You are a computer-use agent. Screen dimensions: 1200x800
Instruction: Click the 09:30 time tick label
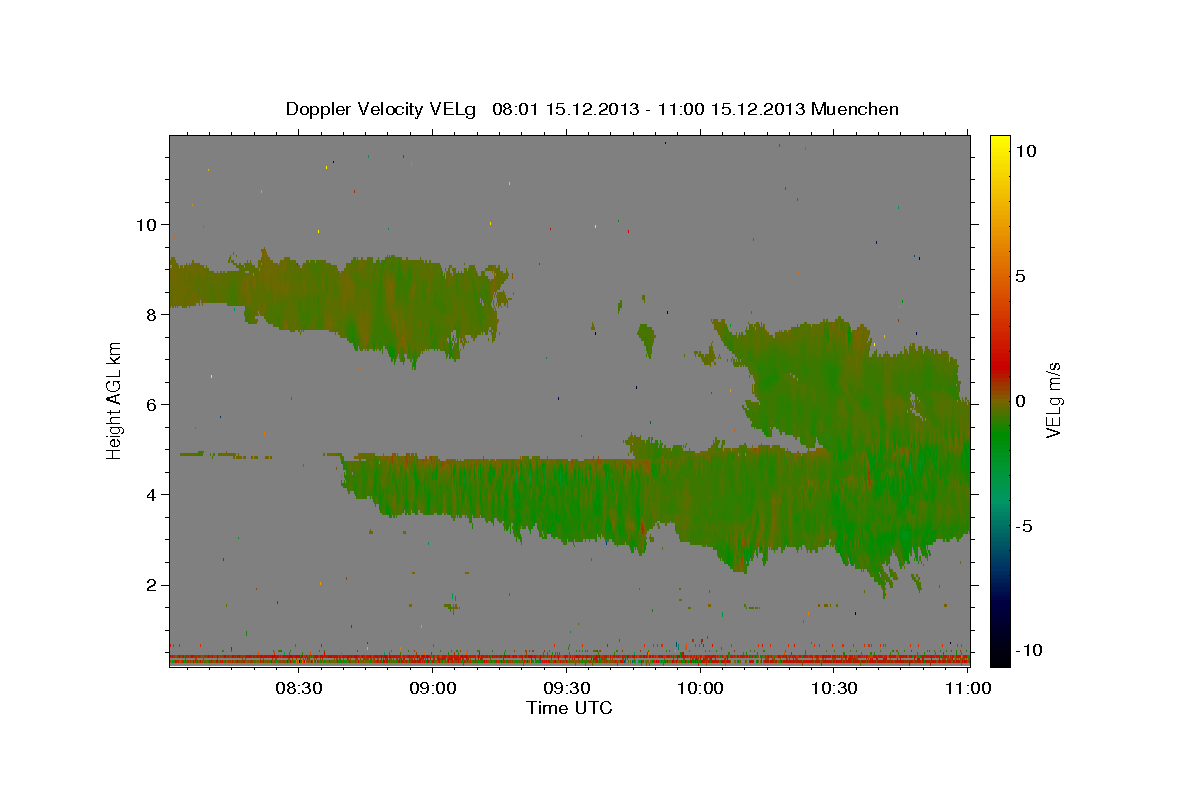coord(567,688)
